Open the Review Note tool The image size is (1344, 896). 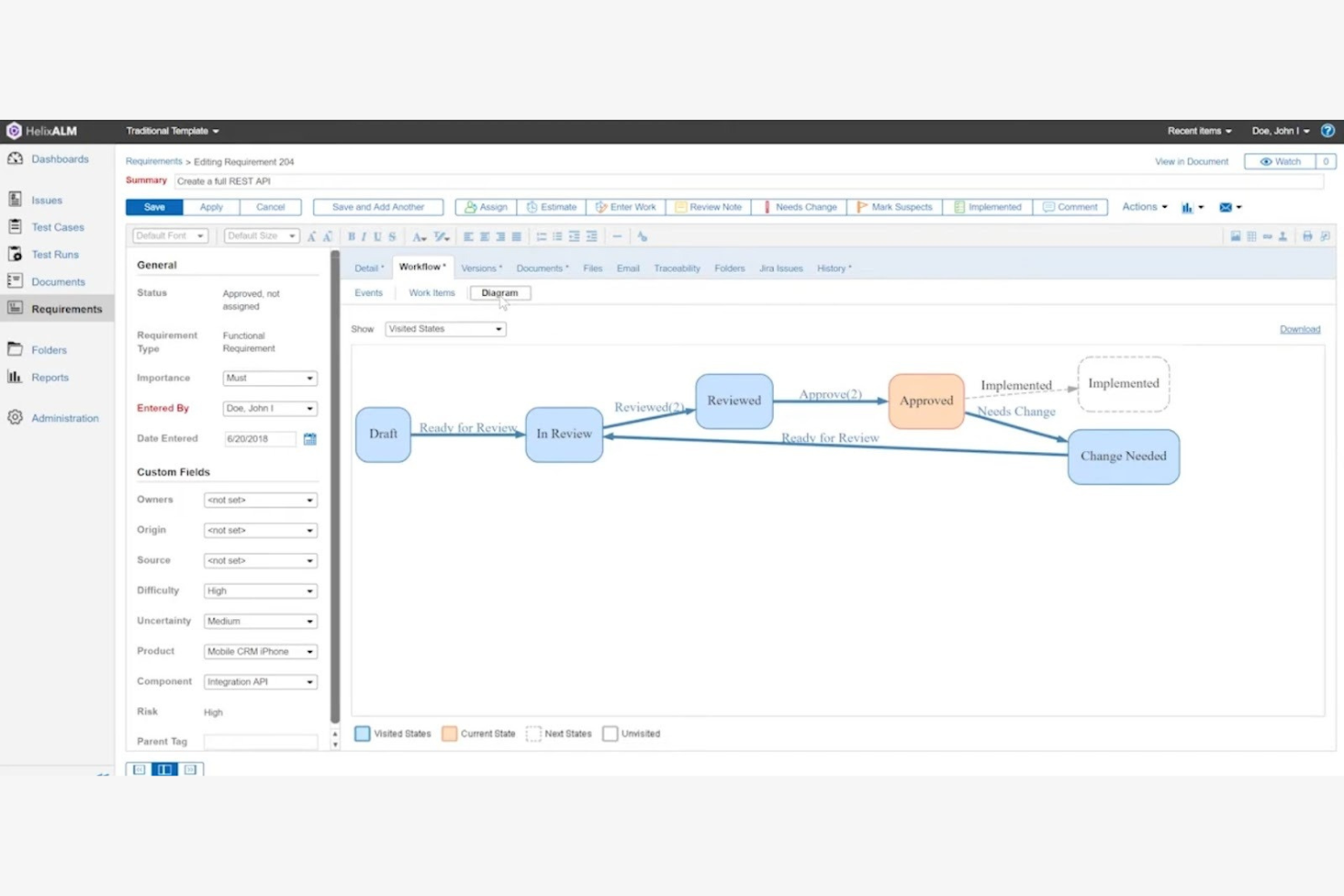click(x=708, y=206)
